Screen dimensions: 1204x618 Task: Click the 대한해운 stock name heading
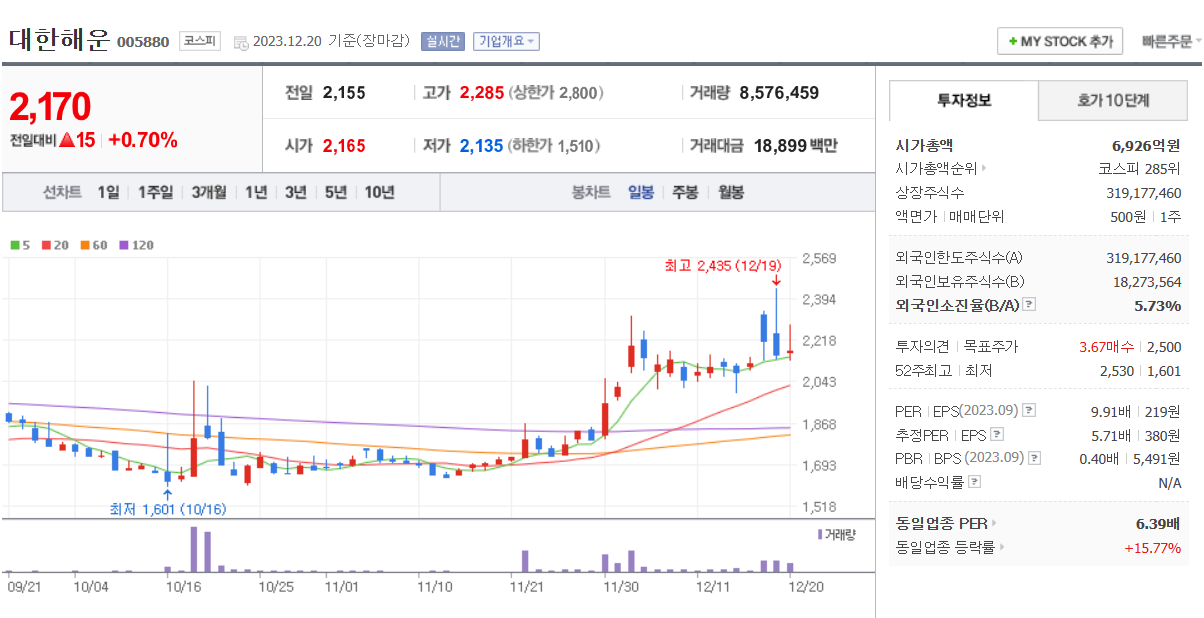click(x=59, y=40)
